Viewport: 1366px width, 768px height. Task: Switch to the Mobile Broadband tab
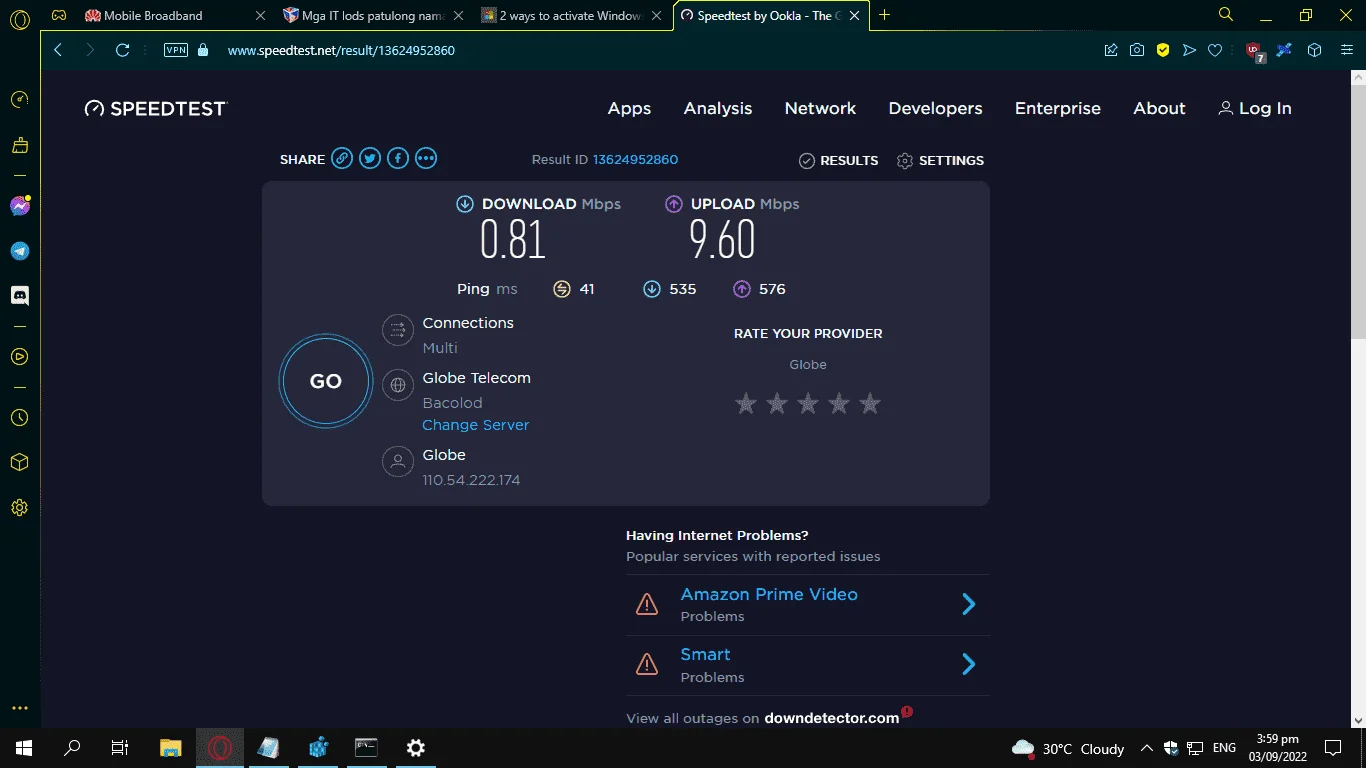pos(176,16)
